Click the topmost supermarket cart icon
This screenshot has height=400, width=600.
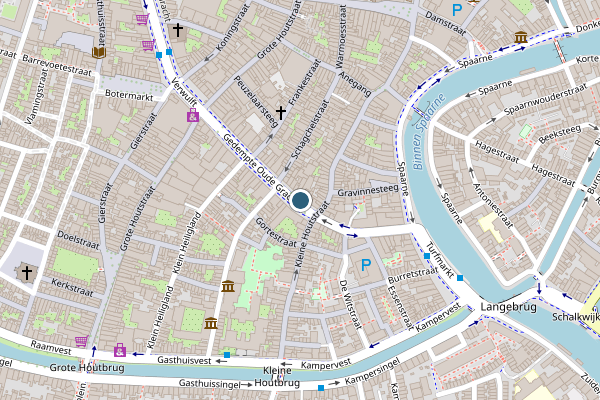tap(142, 19)
